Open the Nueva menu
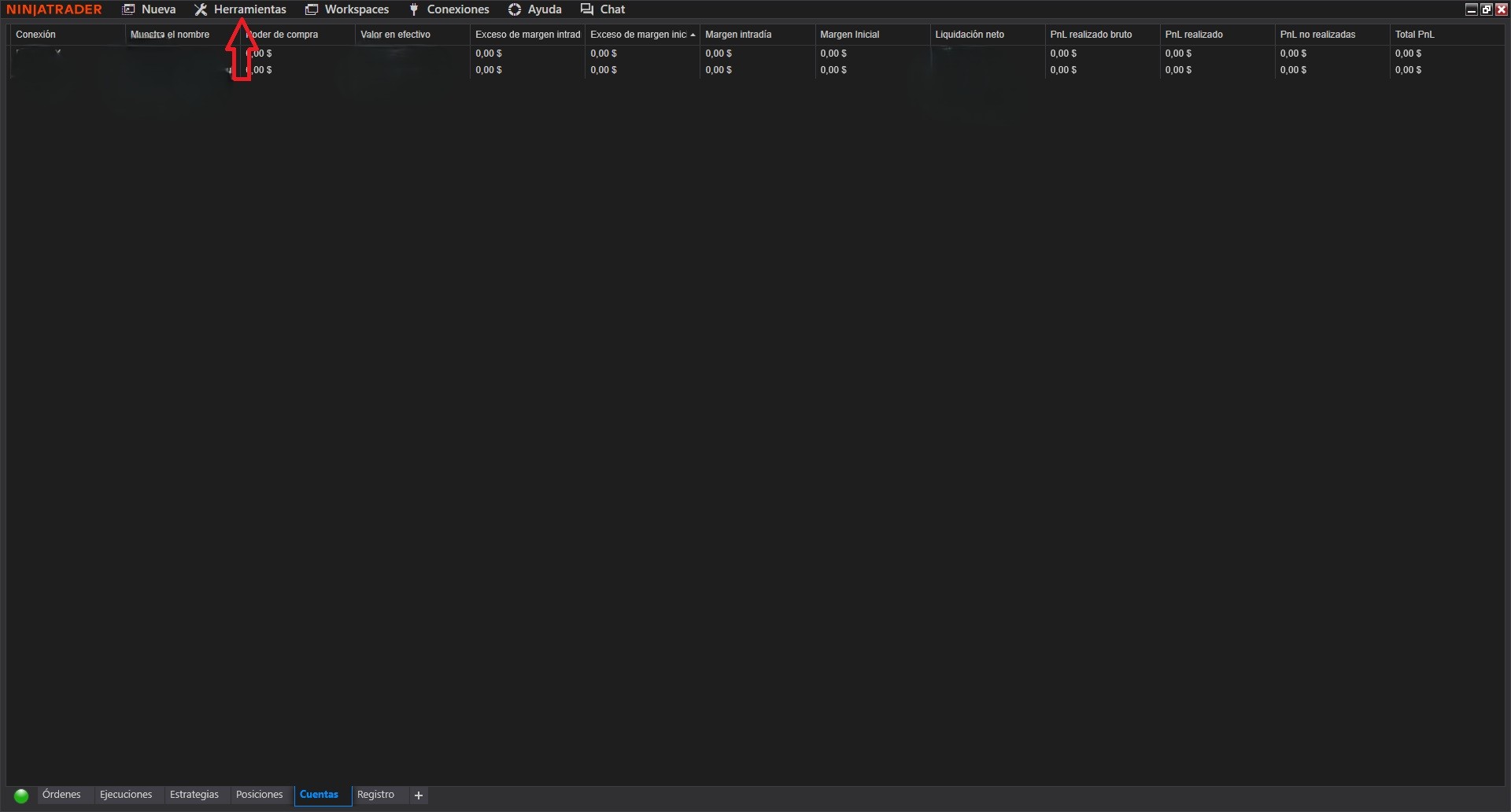This screenshot has height=812, width=1511. point(149,9)
